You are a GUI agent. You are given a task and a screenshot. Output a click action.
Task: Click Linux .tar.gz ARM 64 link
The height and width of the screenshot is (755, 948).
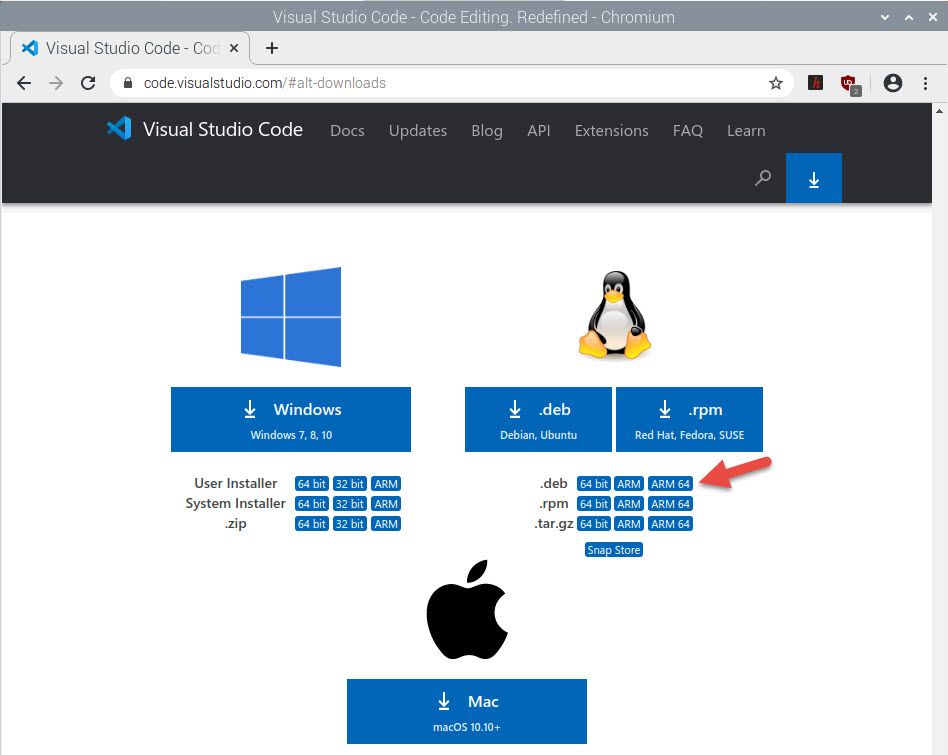click(670, 523)
